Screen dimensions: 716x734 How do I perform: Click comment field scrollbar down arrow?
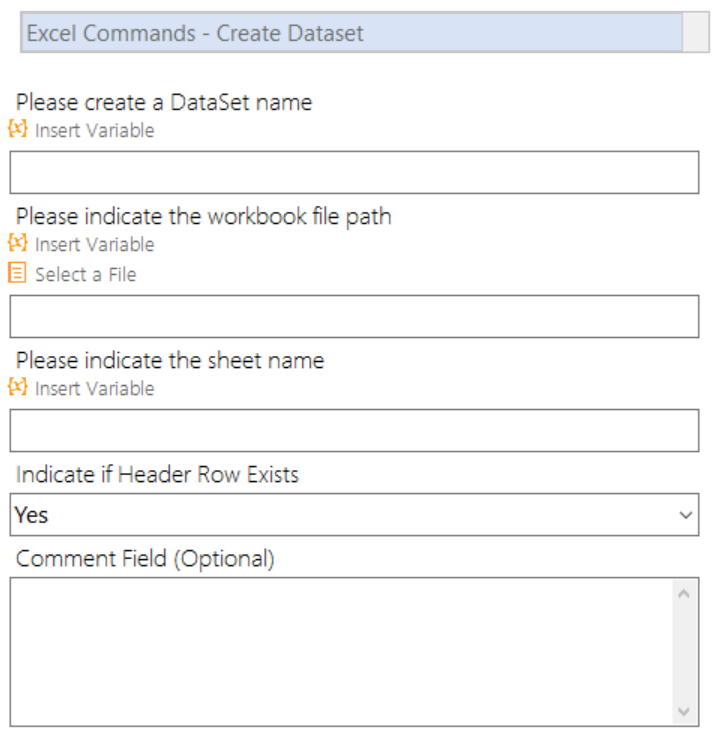(684, 712)
